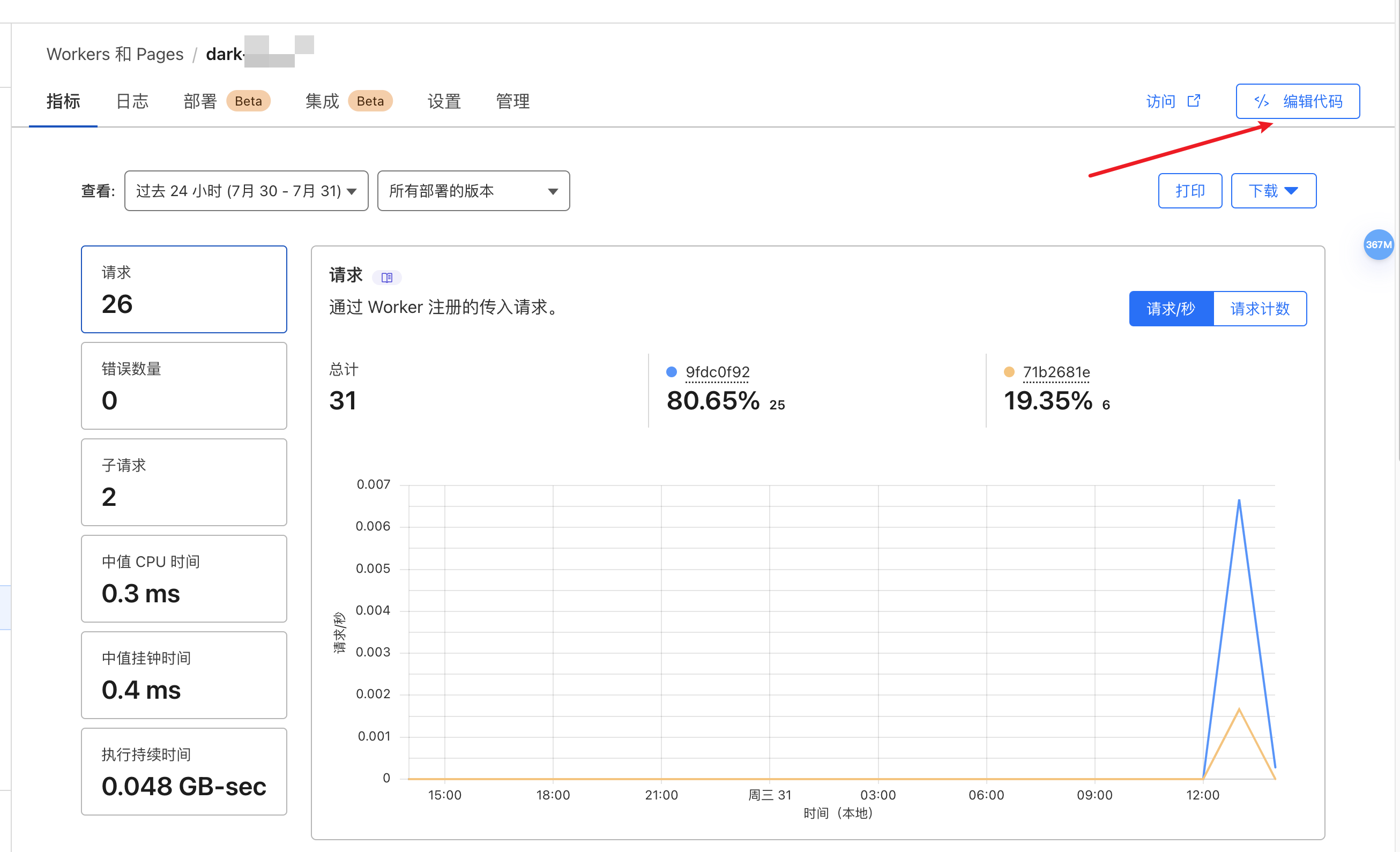Go to the 设置 tab
1400x852 pixels.
444,101
